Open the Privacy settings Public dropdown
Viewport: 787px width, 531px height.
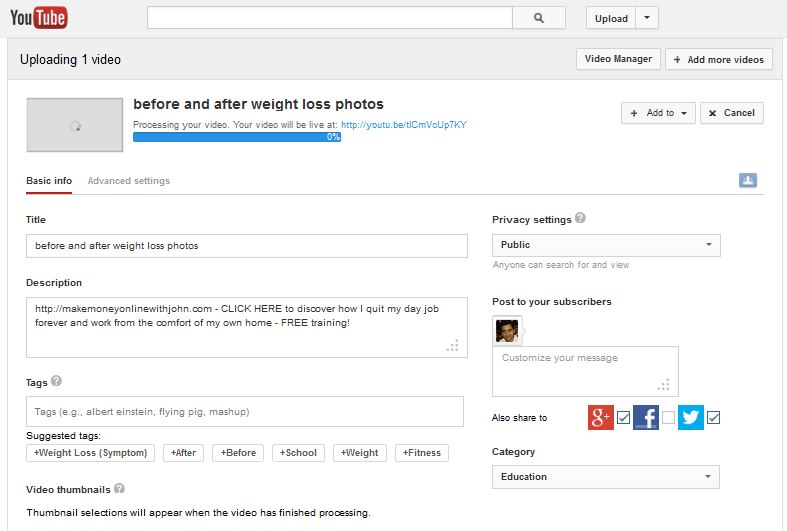click(606, 245)
